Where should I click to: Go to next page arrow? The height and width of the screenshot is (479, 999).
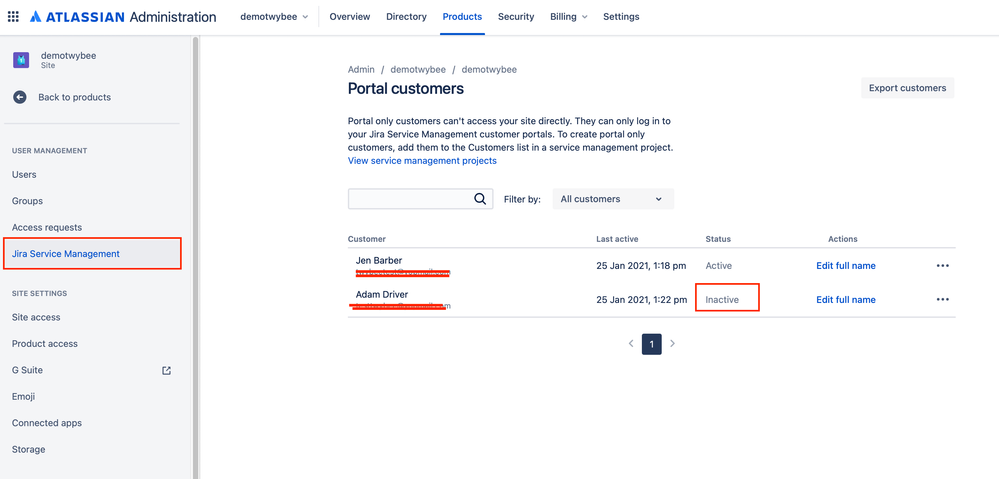coord(672,343)
